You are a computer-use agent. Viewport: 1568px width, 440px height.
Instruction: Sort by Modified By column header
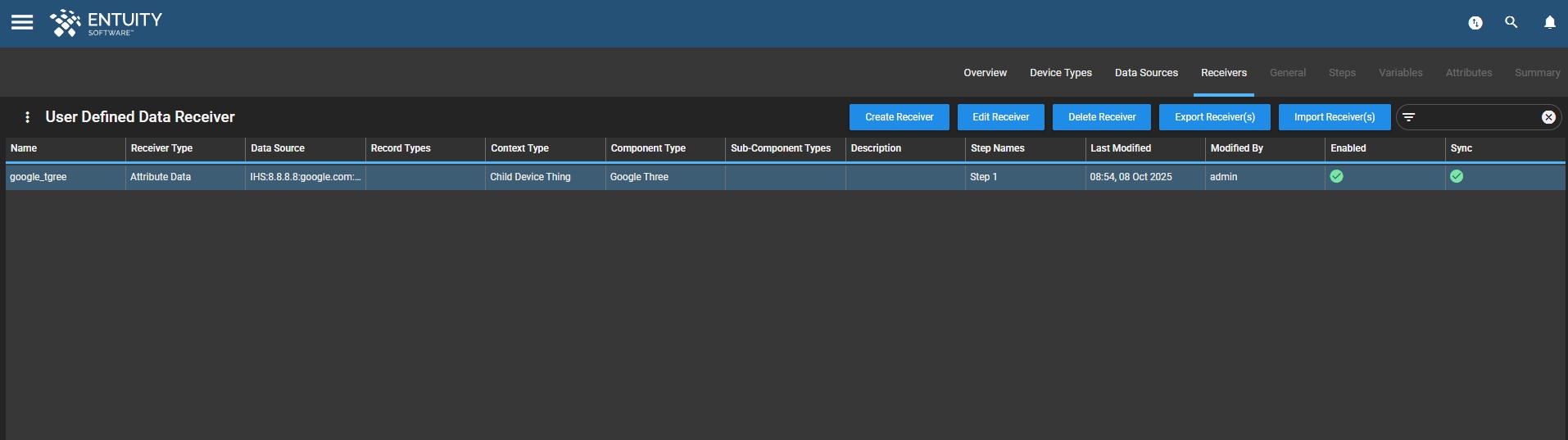[x=1265, y=148]
